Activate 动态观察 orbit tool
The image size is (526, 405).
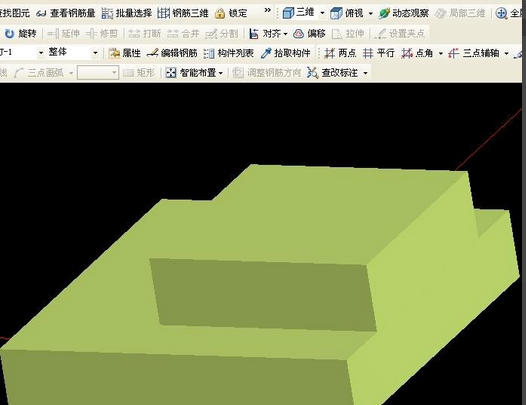click(404, 13)
